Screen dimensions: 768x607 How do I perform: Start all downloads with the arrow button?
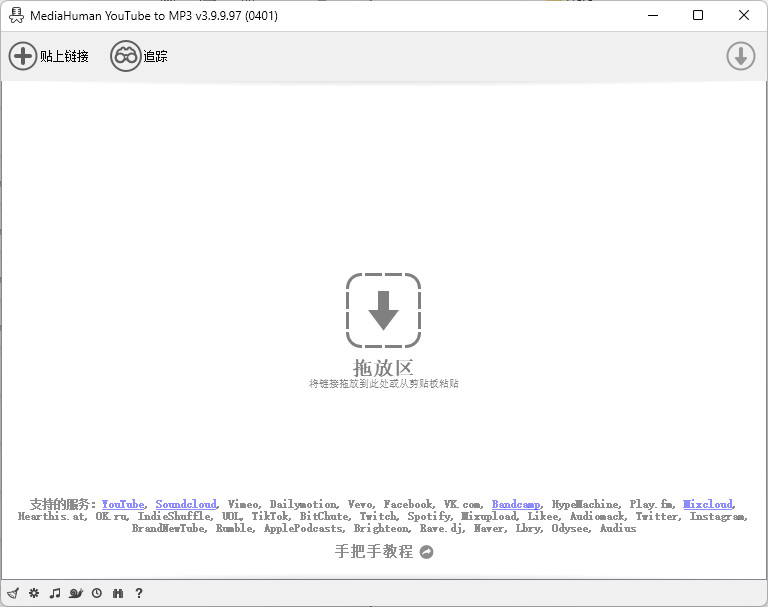coord(740,56)
